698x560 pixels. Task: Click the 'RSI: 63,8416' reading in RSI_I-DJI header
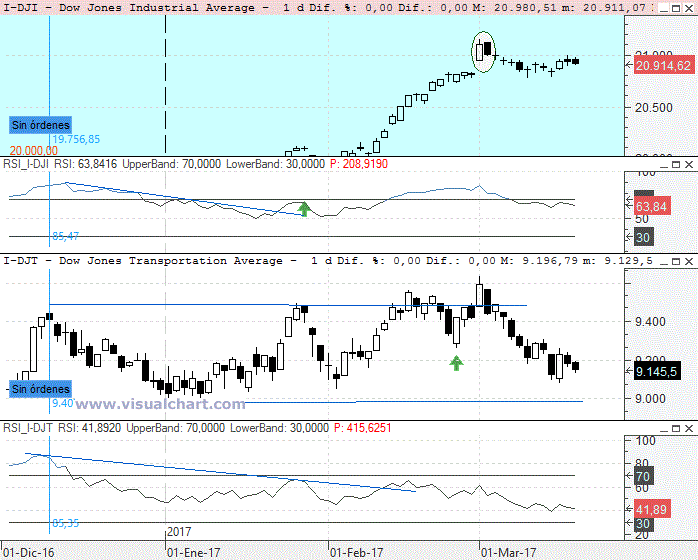click(x=85, y=164)
